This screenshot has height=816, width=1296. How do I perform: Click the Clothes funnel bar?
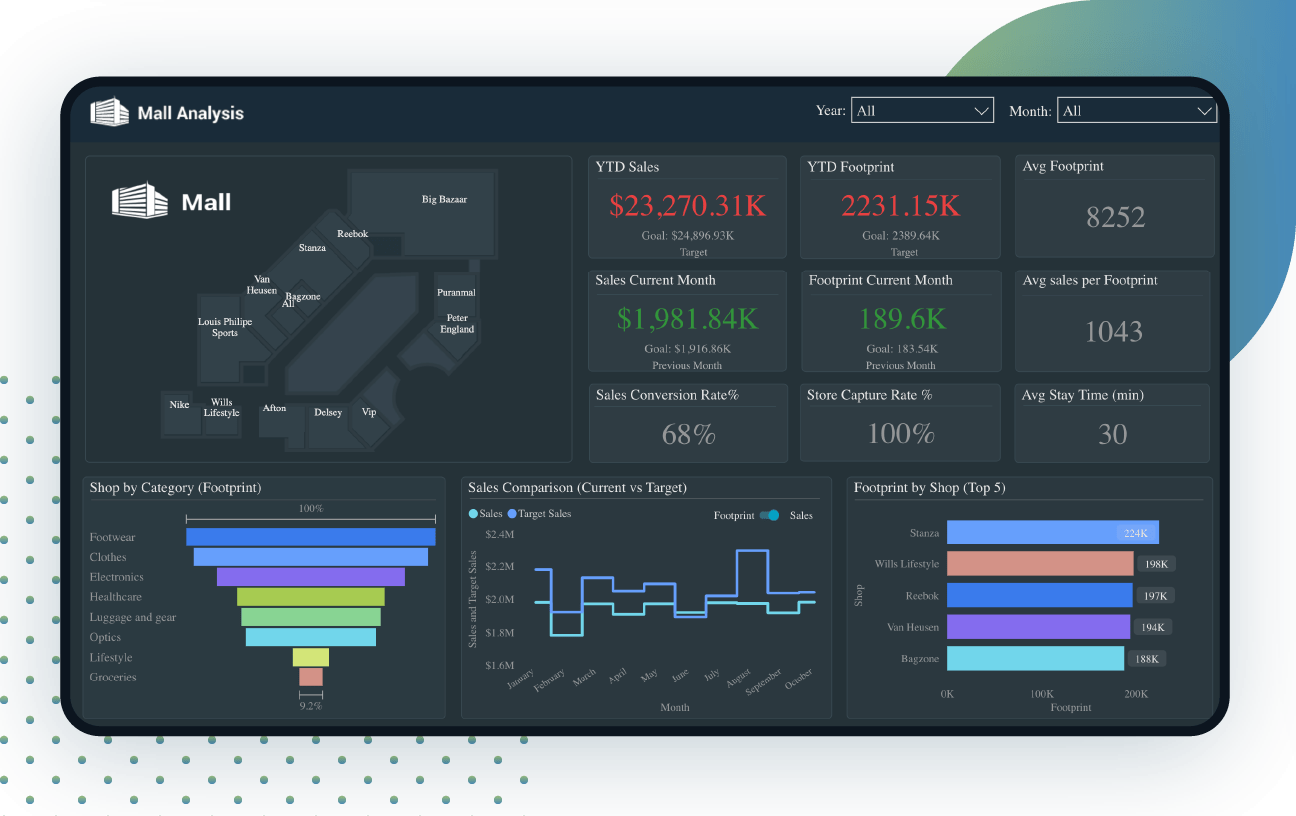click(311, 557)
